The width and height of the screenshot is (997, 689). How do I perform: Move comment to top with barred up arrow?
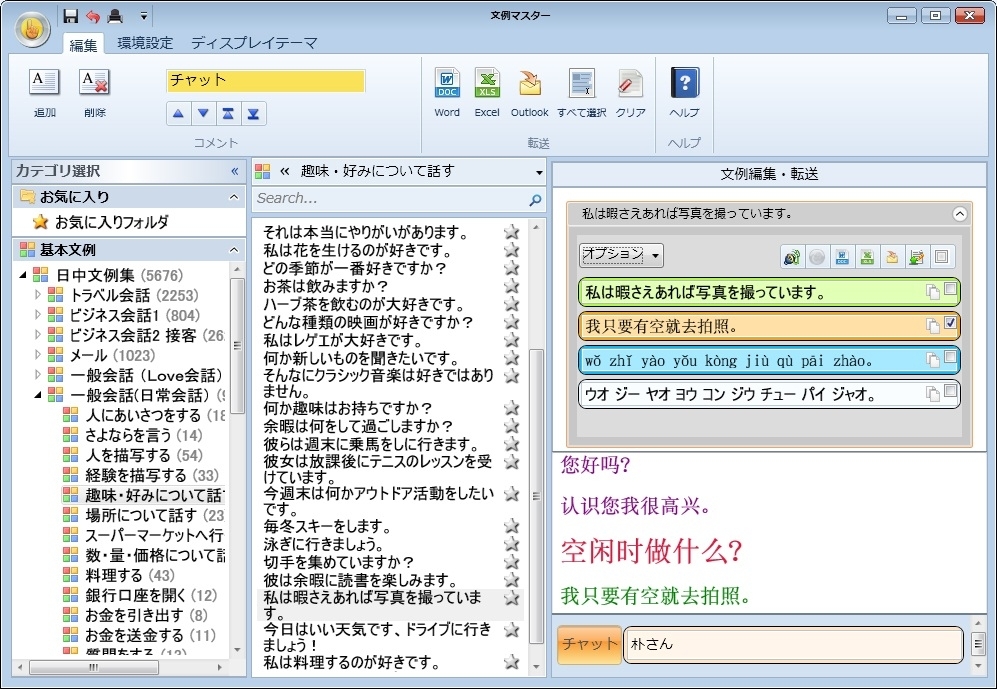[x=228, y=114]
